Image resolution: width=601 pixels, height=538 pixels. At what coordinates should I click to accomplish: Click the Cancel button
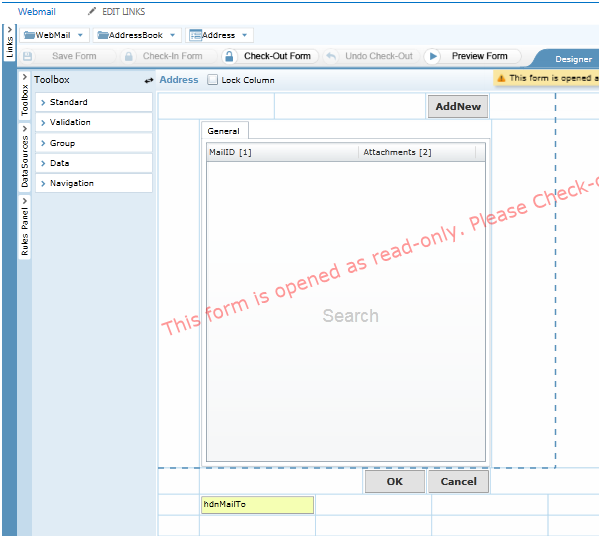(x=458, y=482)
